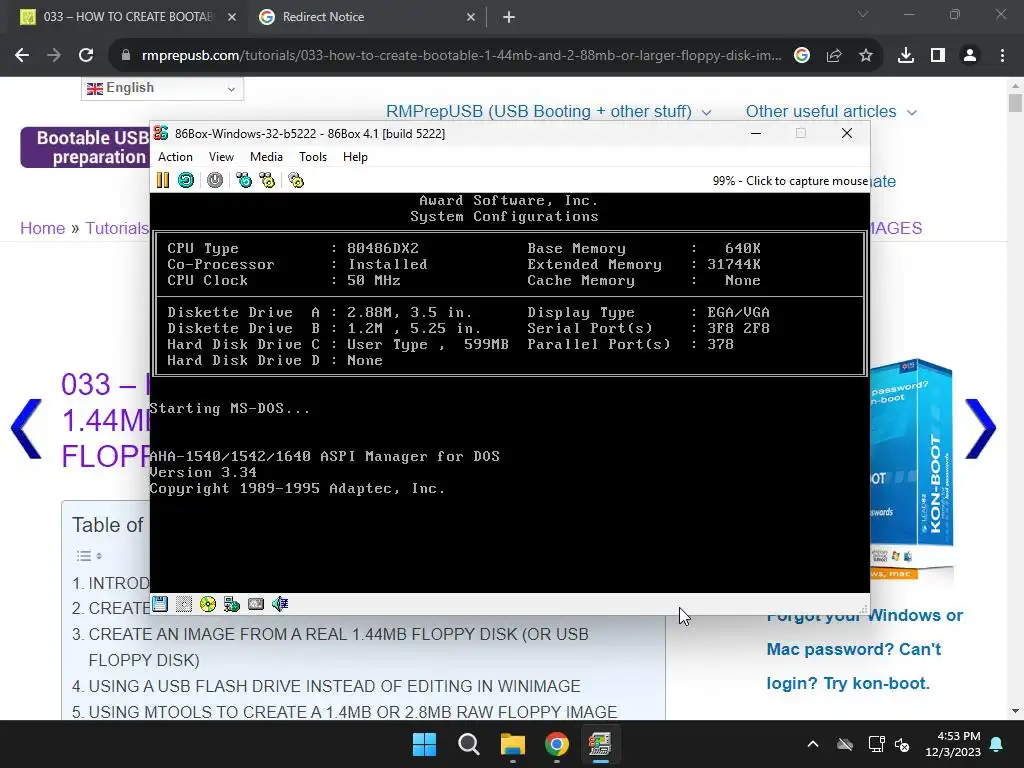The width and height of the screenshot is (1024, 768).
Task: Click the CD-ROM drive status icon
Action: click(208, 604)
